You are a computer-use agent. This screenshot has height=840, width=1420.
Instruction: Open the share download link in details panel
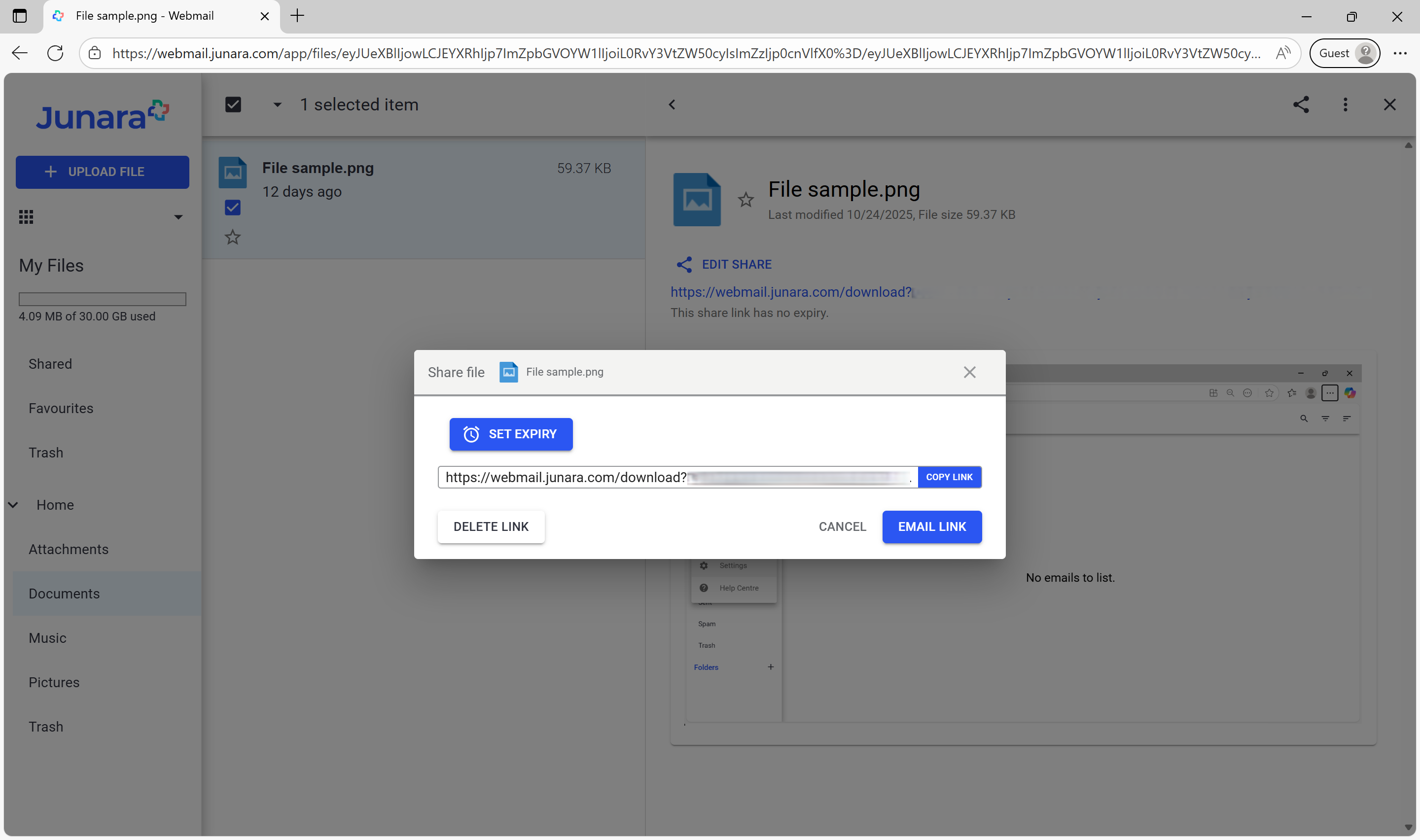[791, 292]
